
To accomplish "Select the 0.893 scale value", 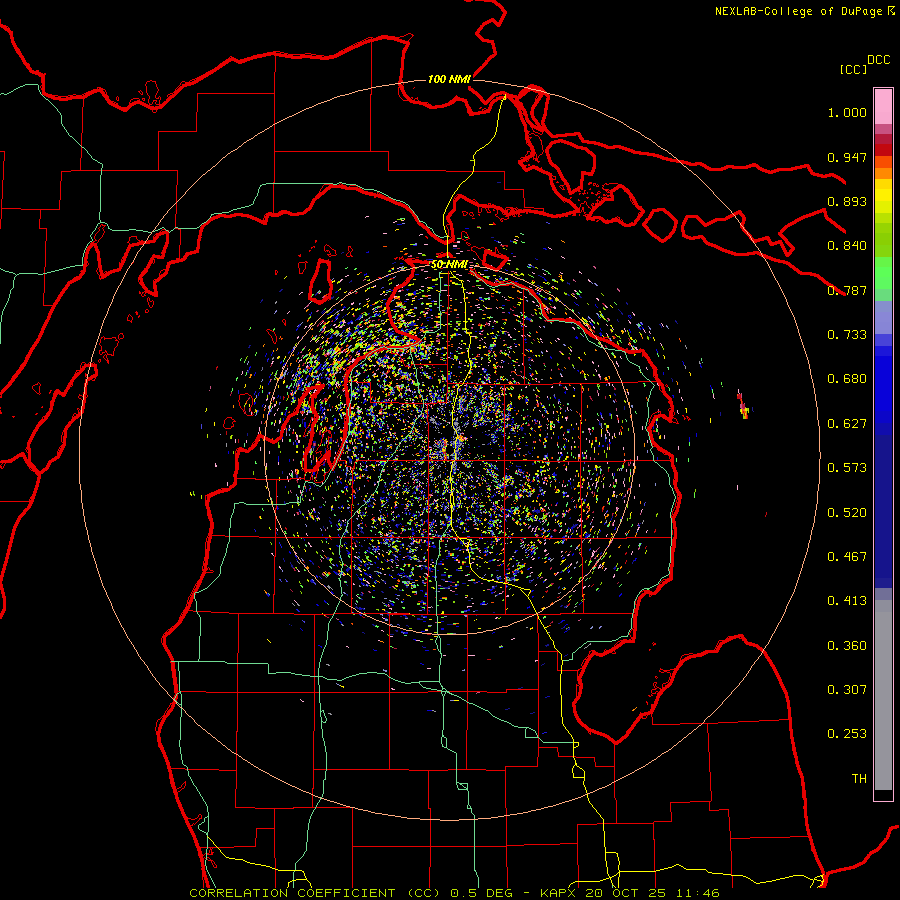I will 847,201.
